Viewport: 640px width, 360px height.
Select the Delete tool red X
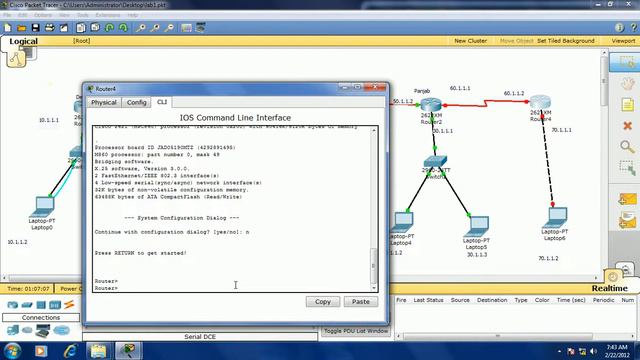627,126
